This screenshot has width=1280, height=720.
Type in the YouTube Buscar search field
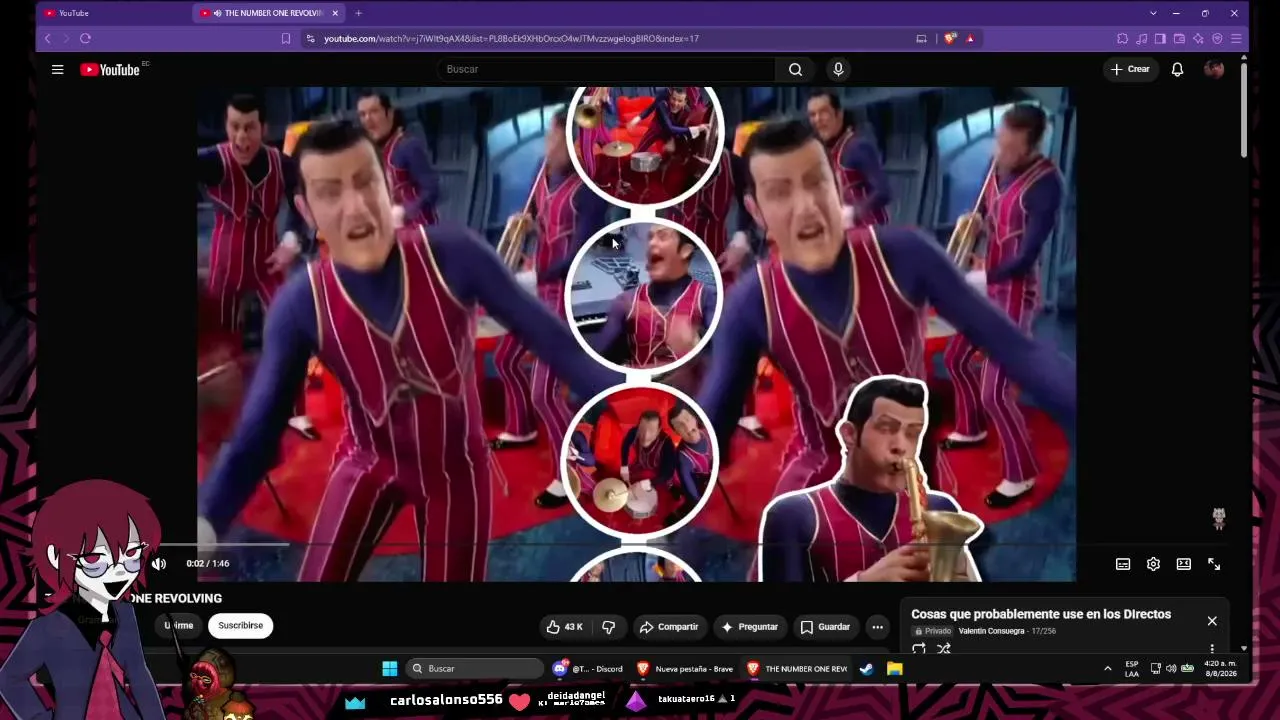pyautogui.click(x=606, y=69)
